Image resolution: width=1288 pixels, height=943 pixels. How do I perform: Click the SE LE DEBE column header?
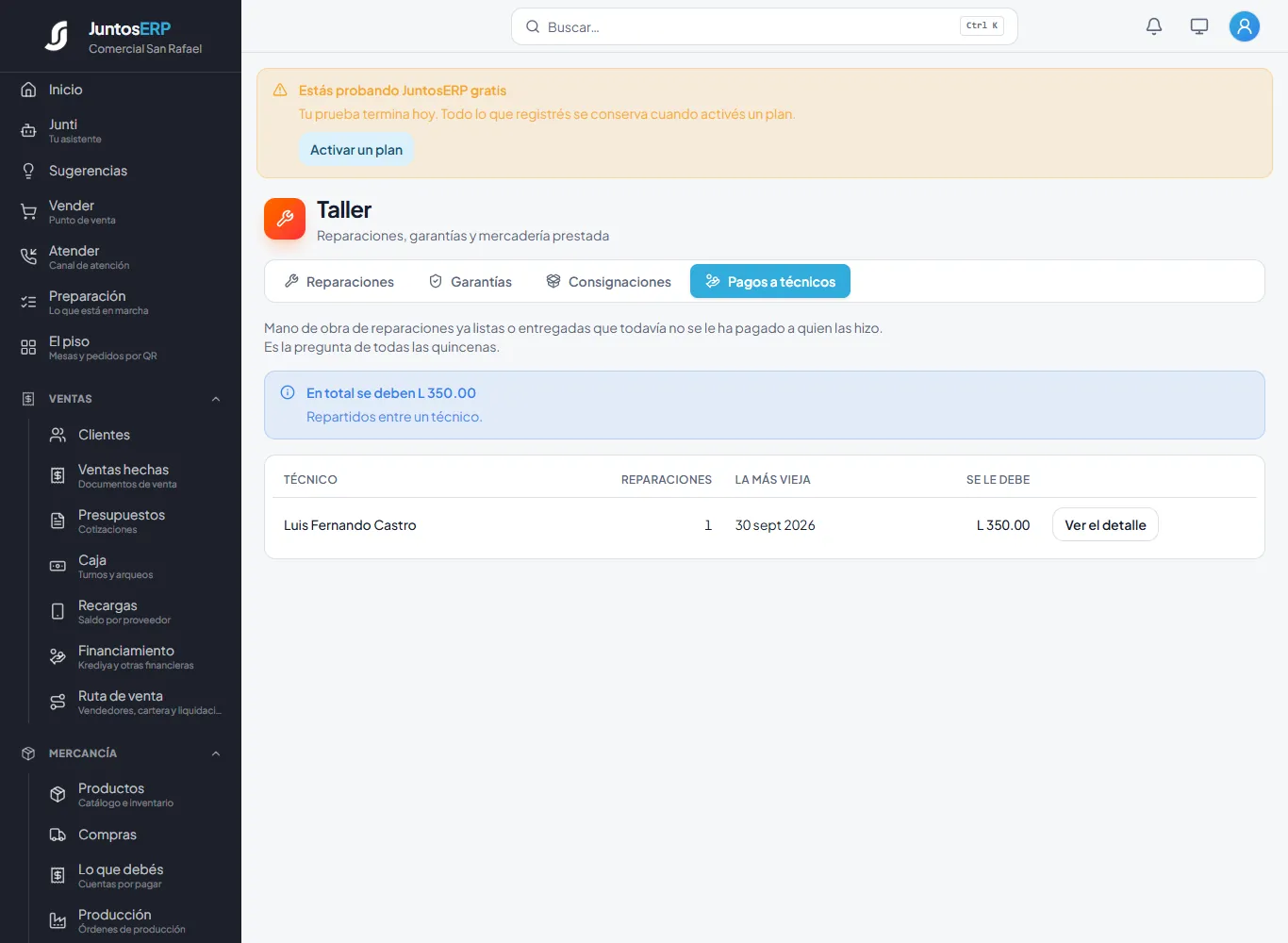[x=998, y=480]
